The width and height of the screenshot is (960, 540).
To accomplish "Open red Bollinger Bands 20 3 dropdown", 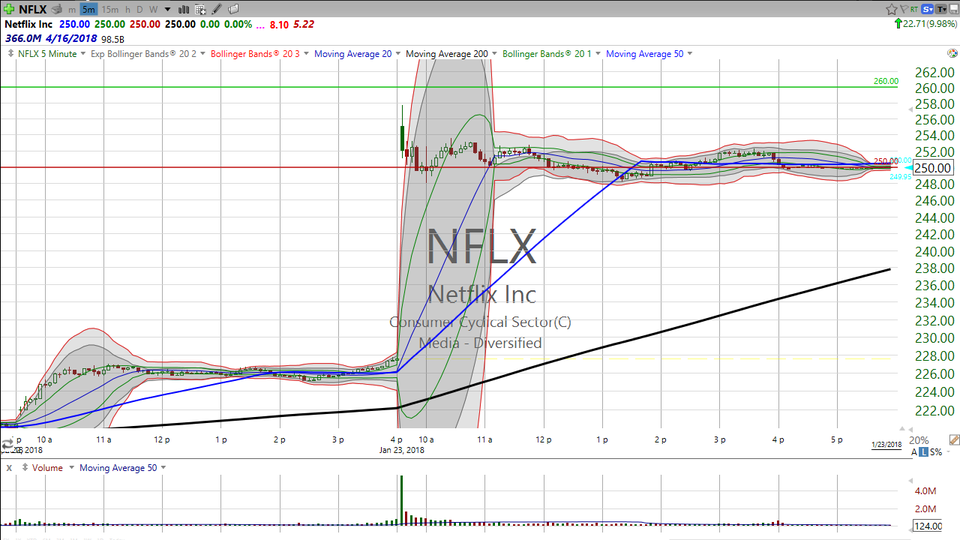I will (x=306, y=54).
